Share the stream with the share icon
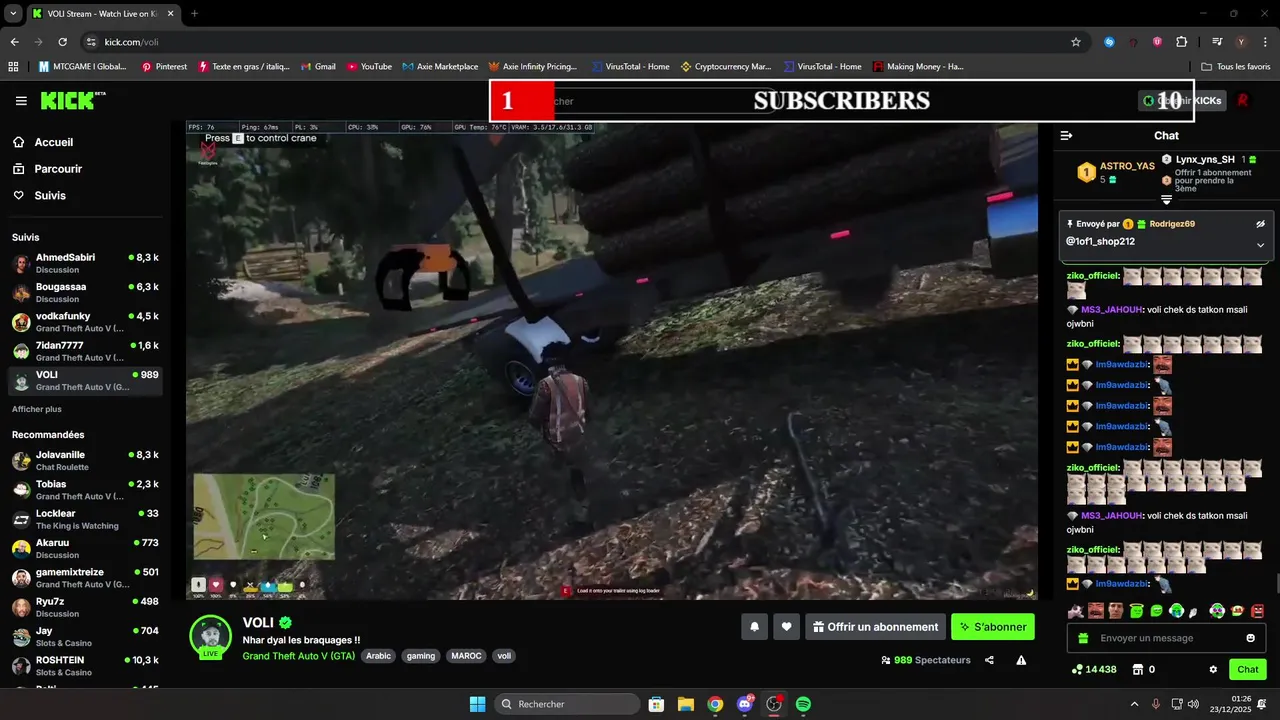 (989, 660)
